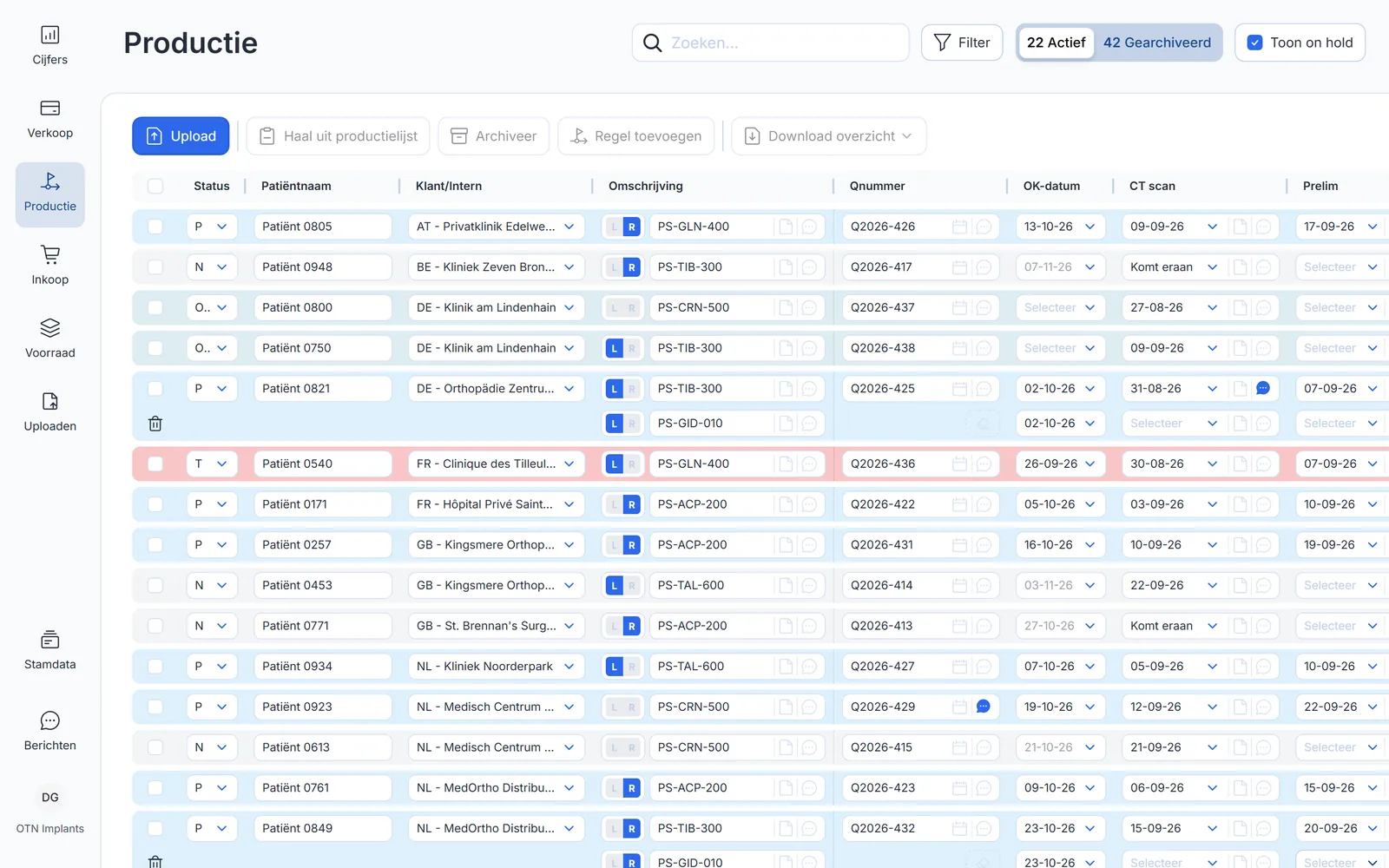Screen dimensions: 1389x868
Task: Open document icon for PS-TAL-600 of Patiënt 0934
Action: [786, 667]
